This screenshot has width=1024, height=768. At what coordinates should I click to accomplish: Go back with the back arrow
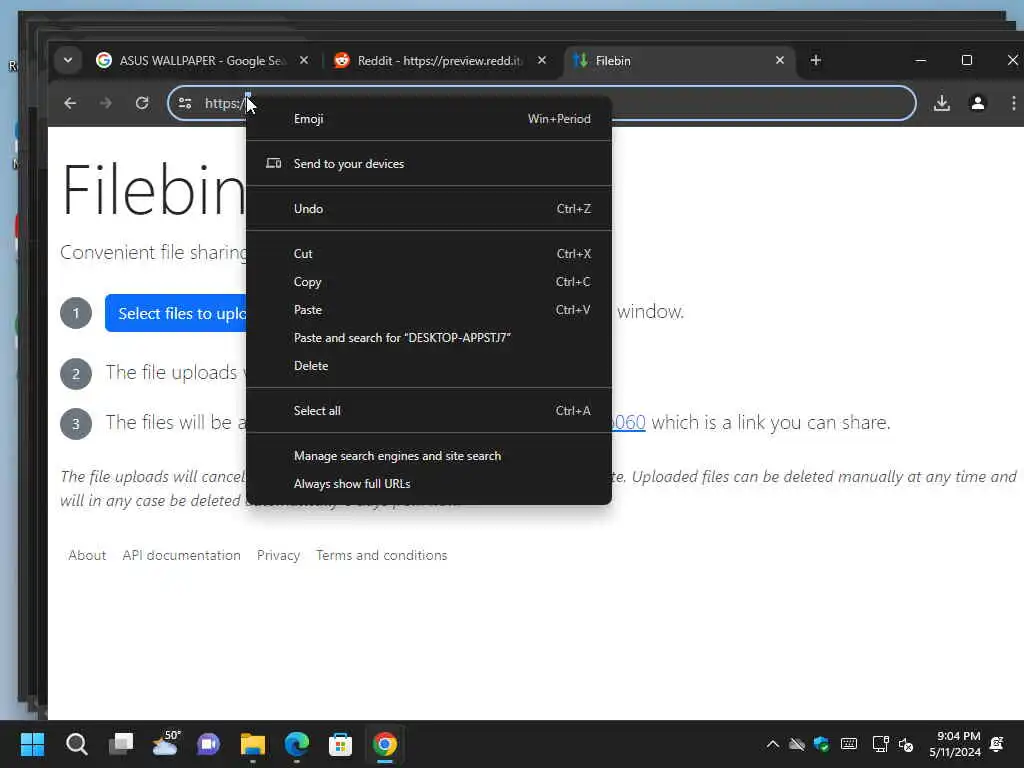(x=70, y=103)
